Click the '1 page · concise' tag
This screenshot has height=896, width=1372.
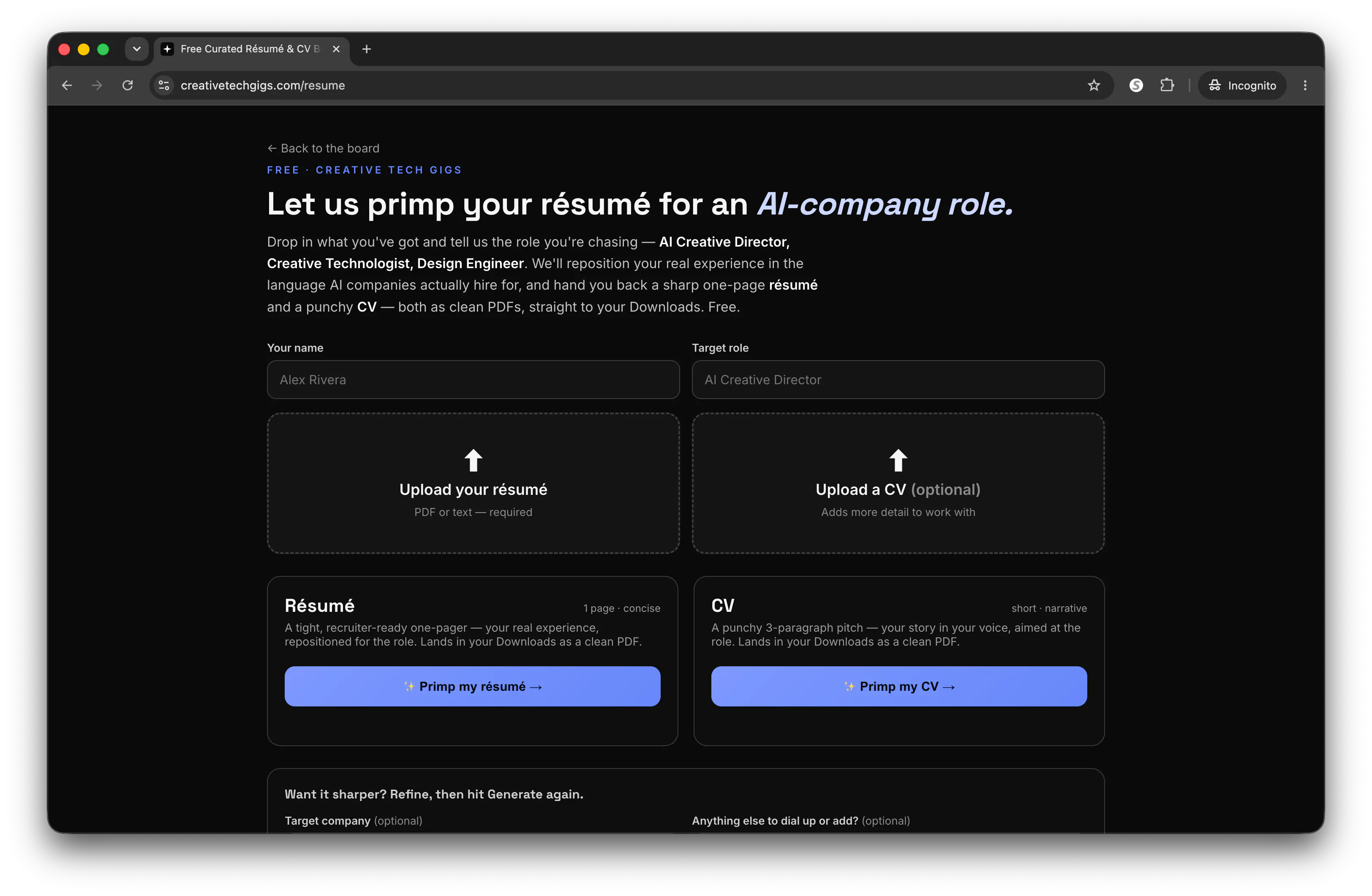click(621, 608)
